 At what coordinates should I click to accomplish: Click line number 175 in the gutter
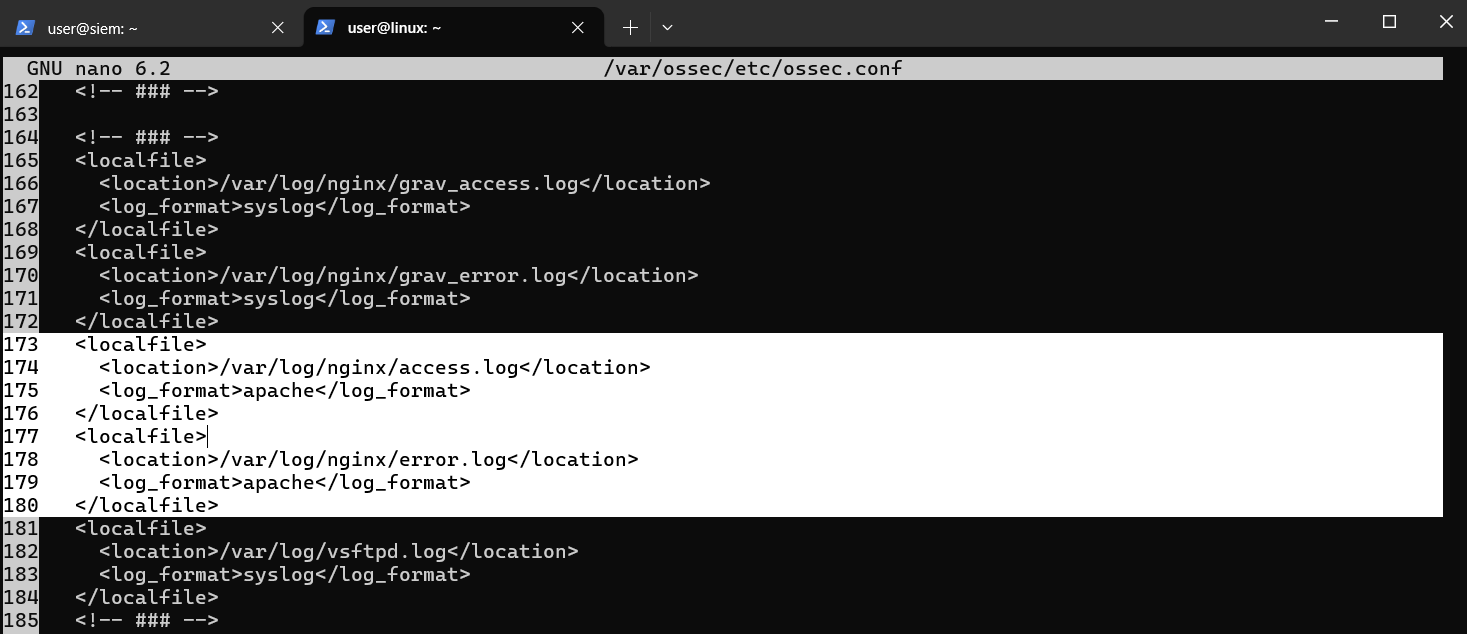pyautogui.click(x=21, y=391)
